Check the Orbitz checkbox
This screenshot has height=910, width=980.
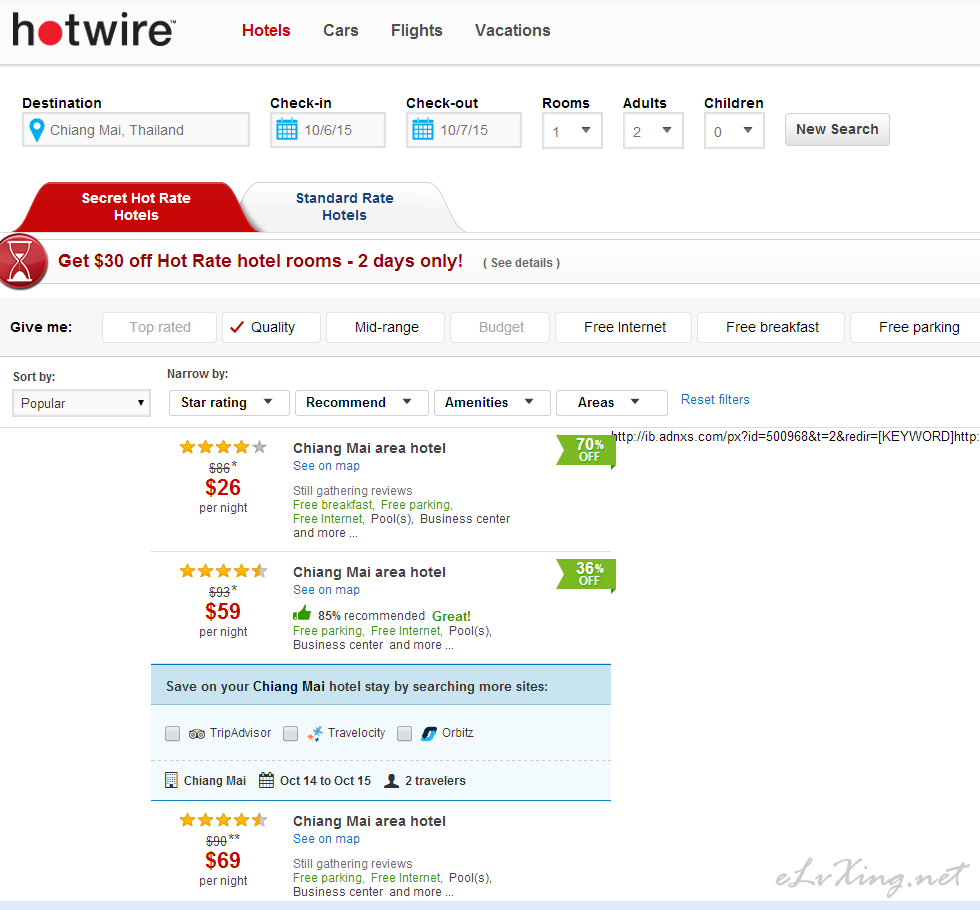click(x=404, y=733)
